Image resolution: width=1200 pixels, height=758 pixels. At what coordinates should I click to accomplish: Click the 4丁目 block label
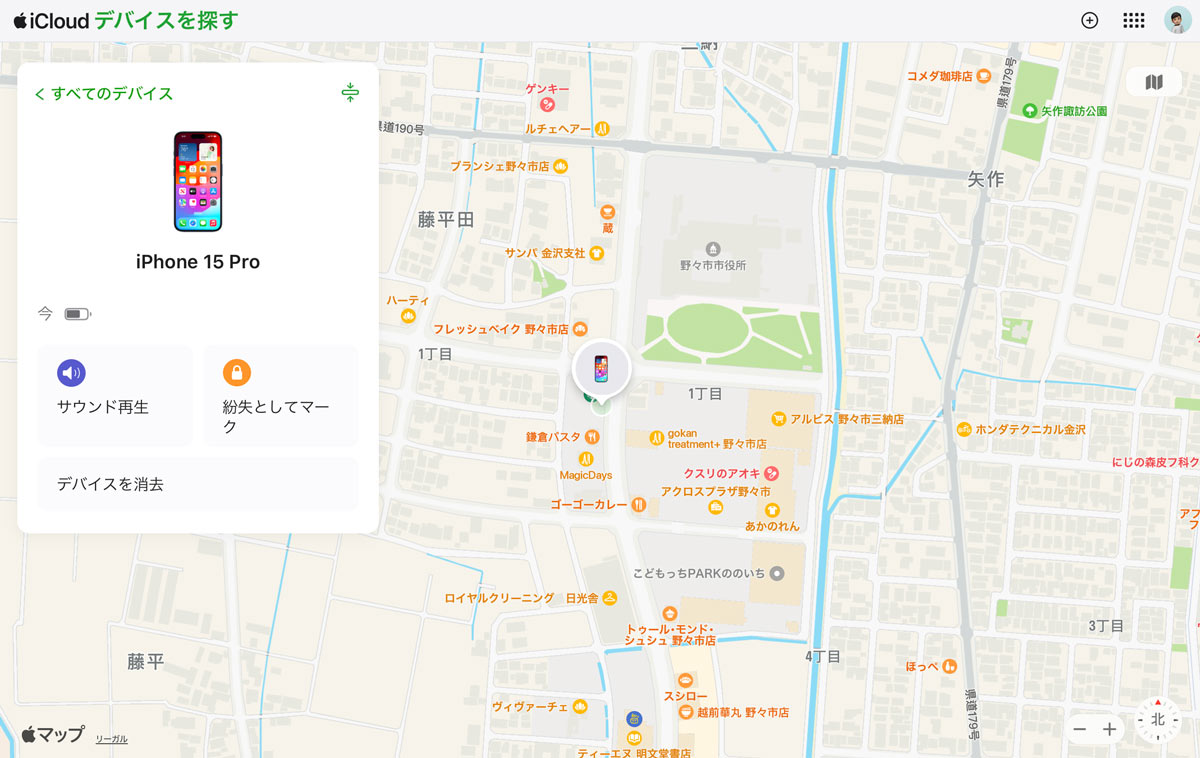click(x=823, y=657)
